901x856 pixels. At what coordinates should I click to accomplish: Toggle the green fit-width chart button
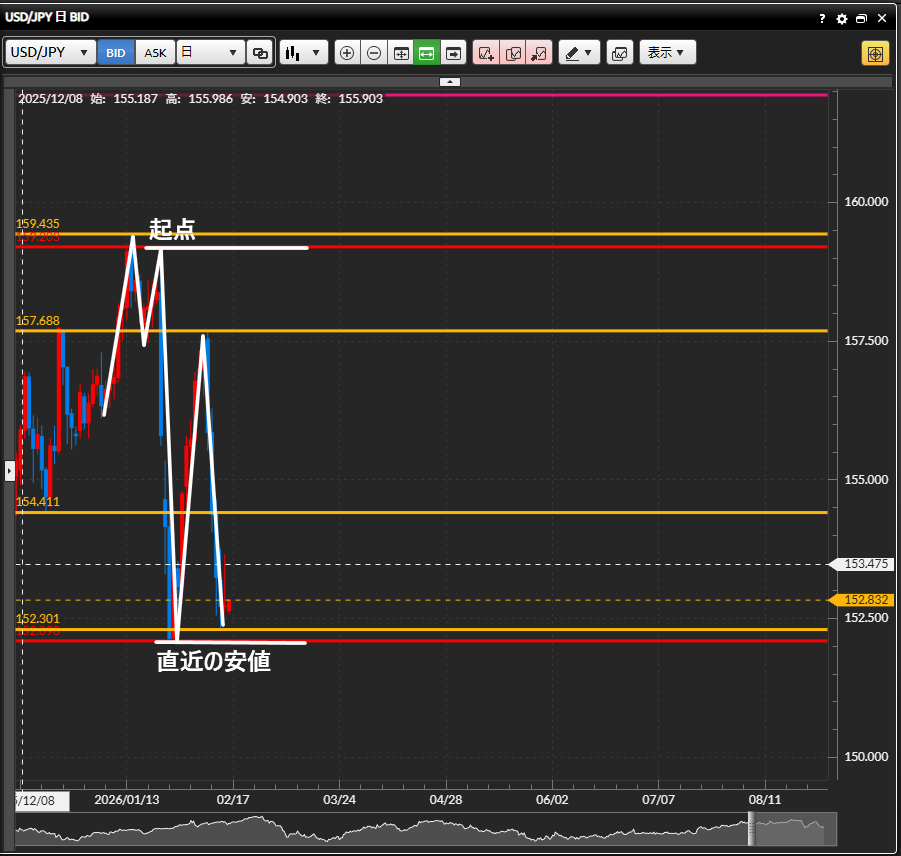[x=427, y=53]
